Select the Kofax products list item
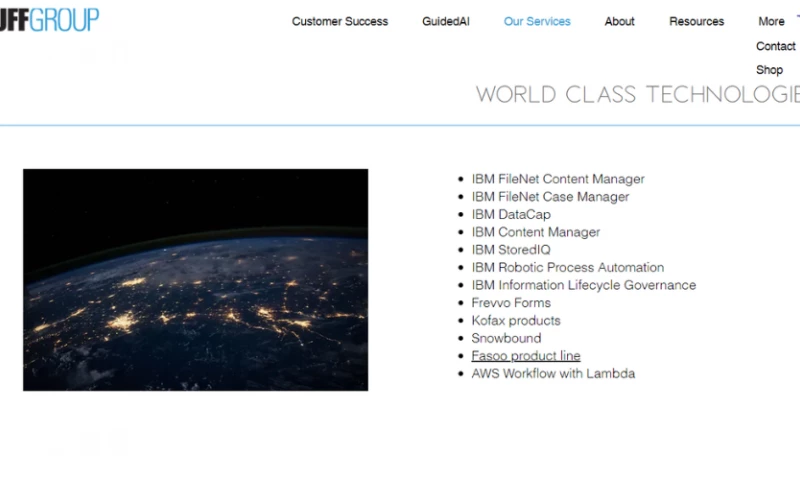This screenshot has width=800, height=480. tap(515, 321)
